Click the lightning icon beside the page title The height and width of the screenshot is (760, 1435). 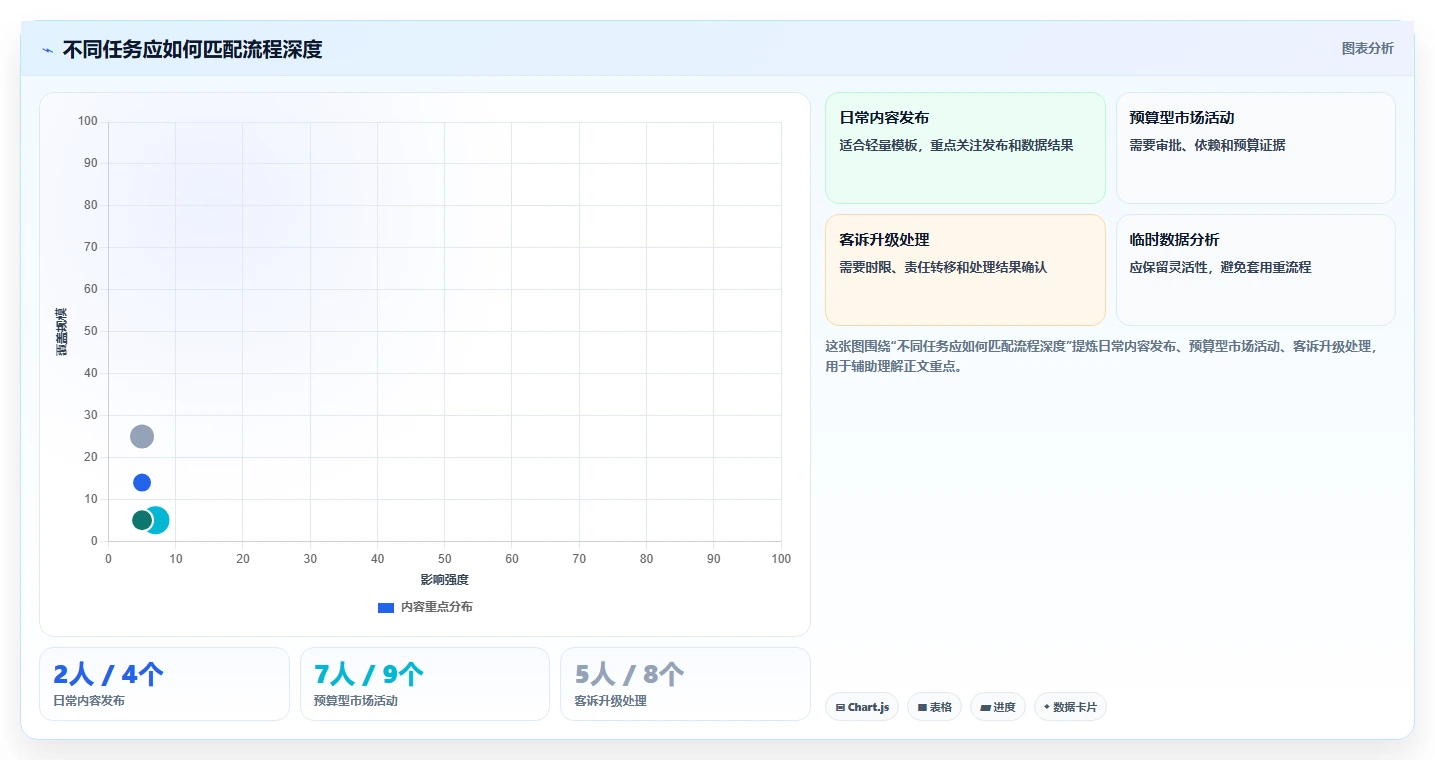pos(47,50)
